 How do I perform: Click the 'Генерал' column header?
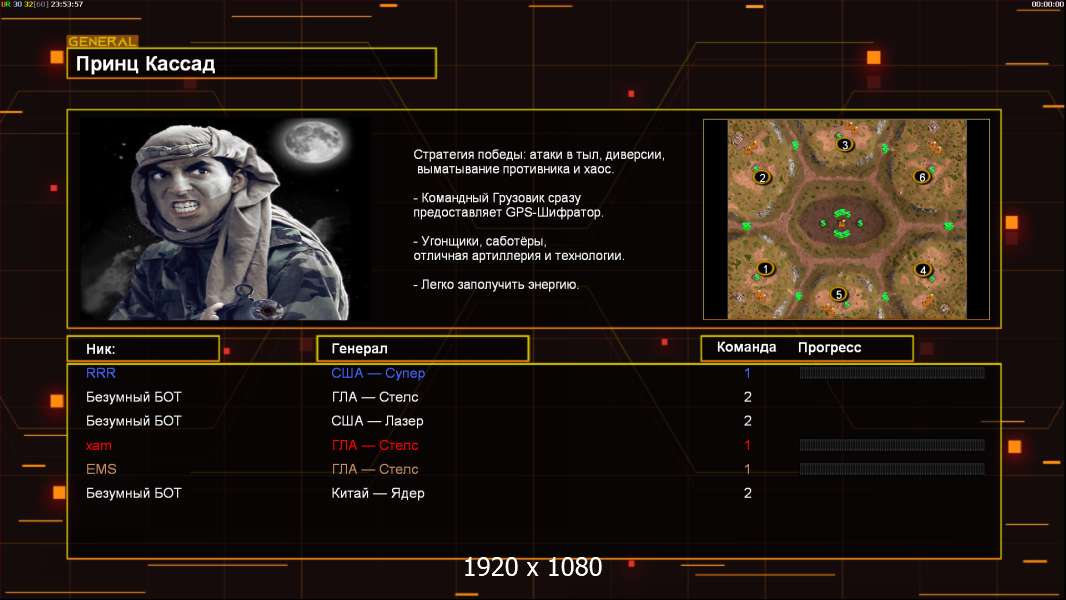tap(422, 349)
